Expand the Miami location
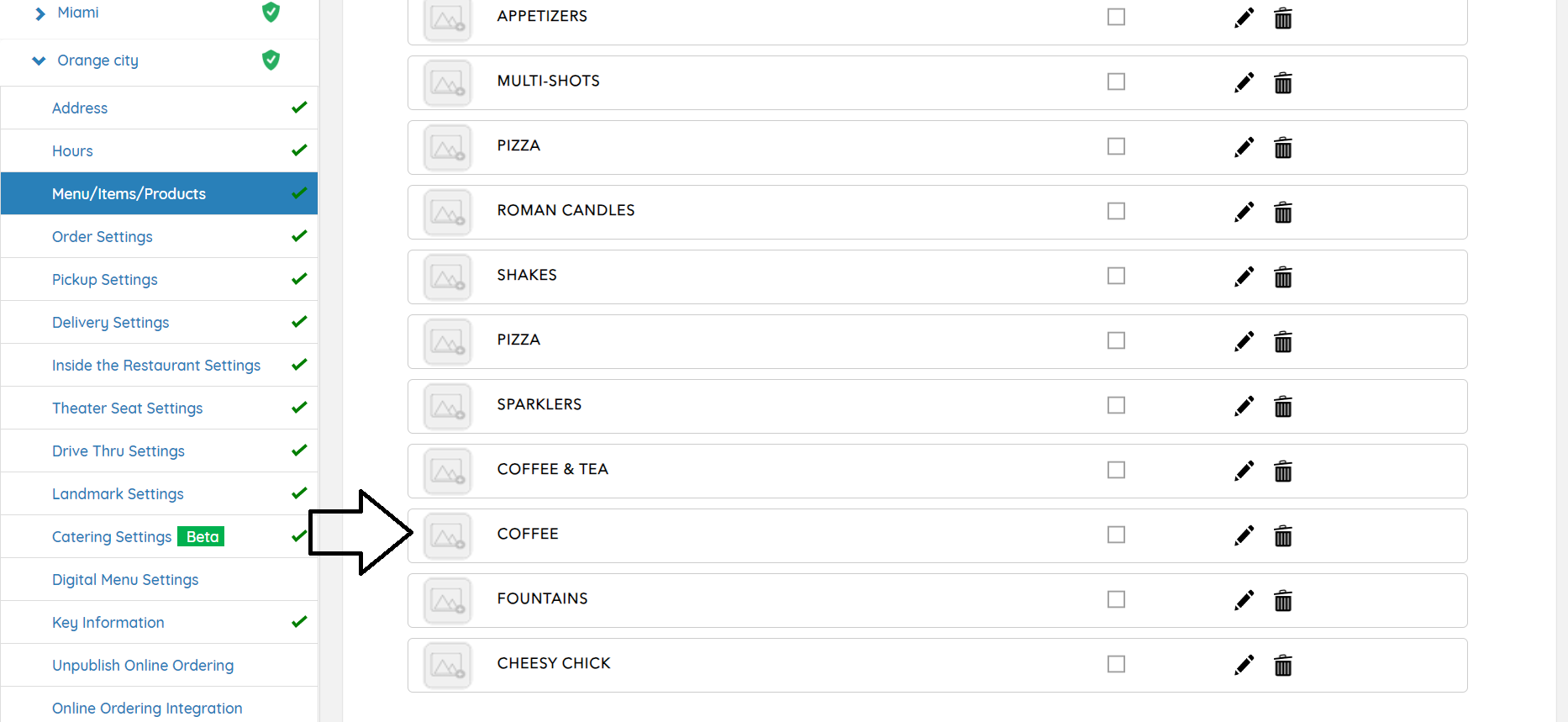The image size is (1568, 722). point(39,13)
